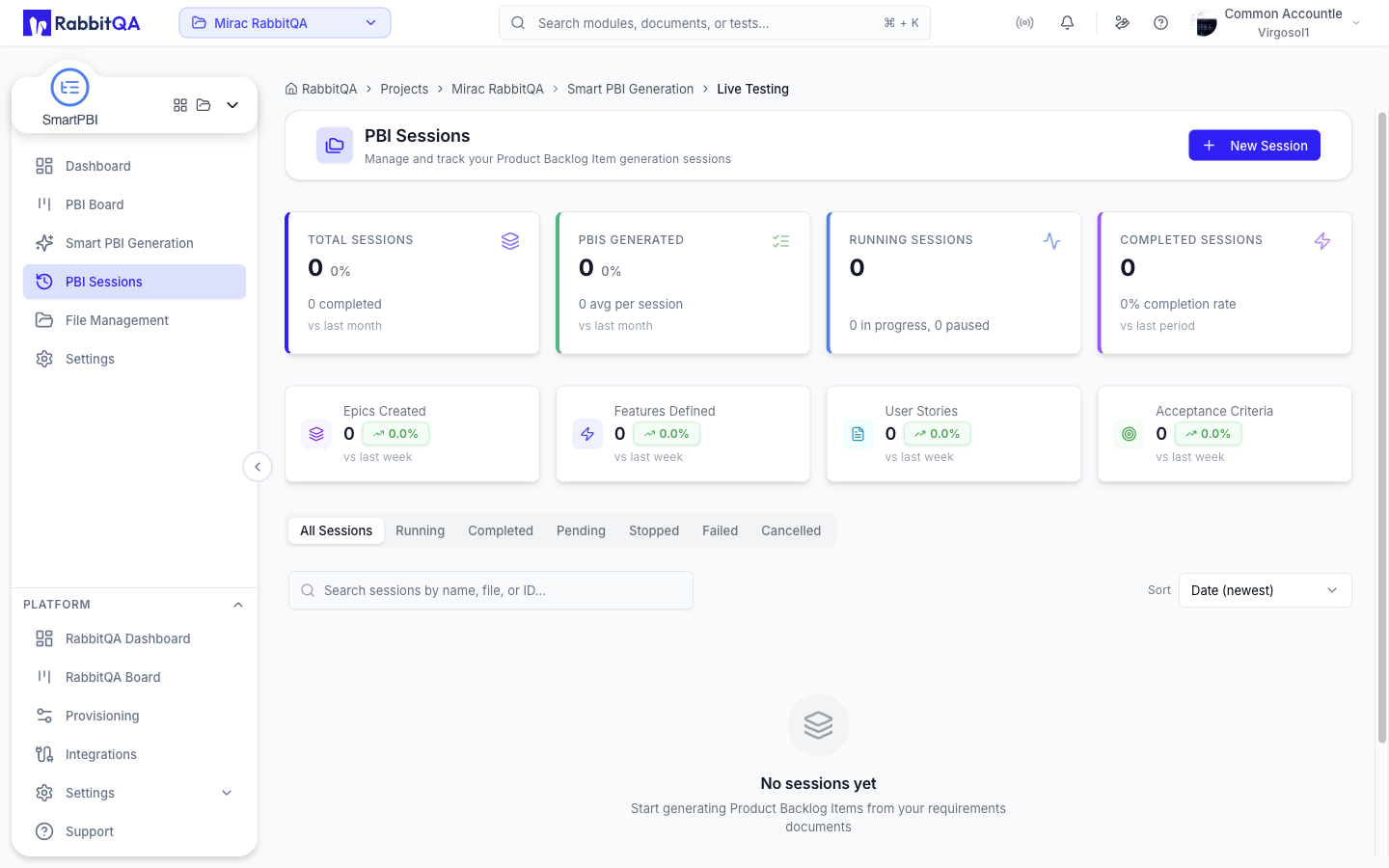
Task: Open Support page
Action: pos(134,831)
